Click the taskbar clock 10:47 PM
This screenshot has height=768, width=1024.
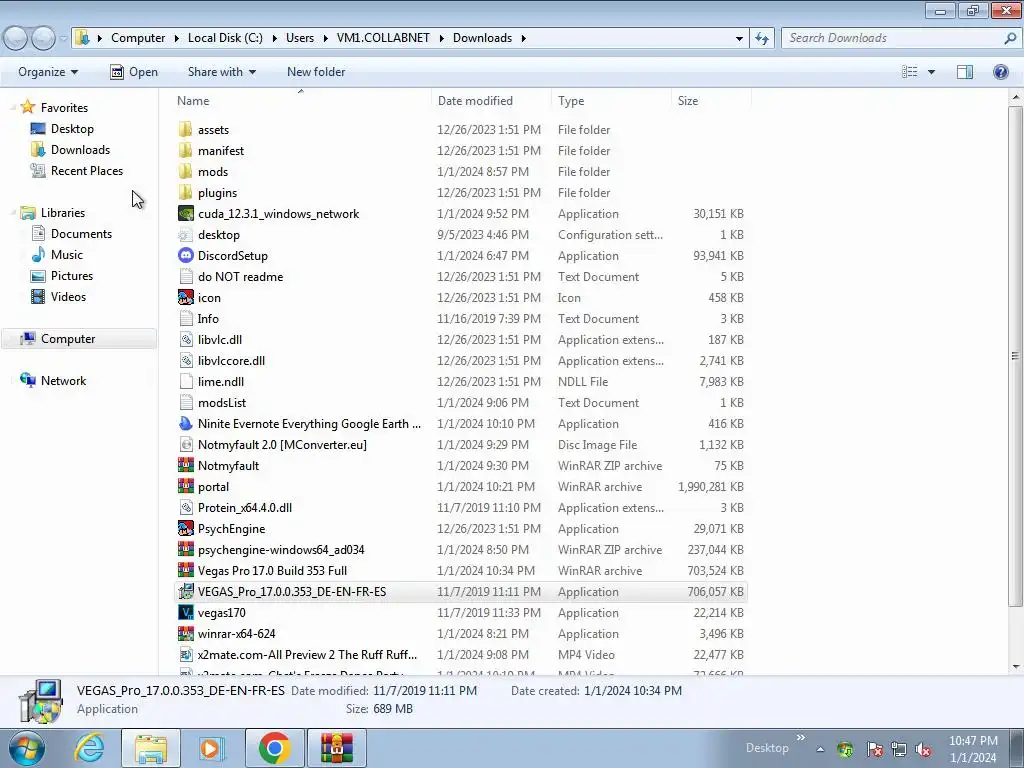(x=973, y=741)
